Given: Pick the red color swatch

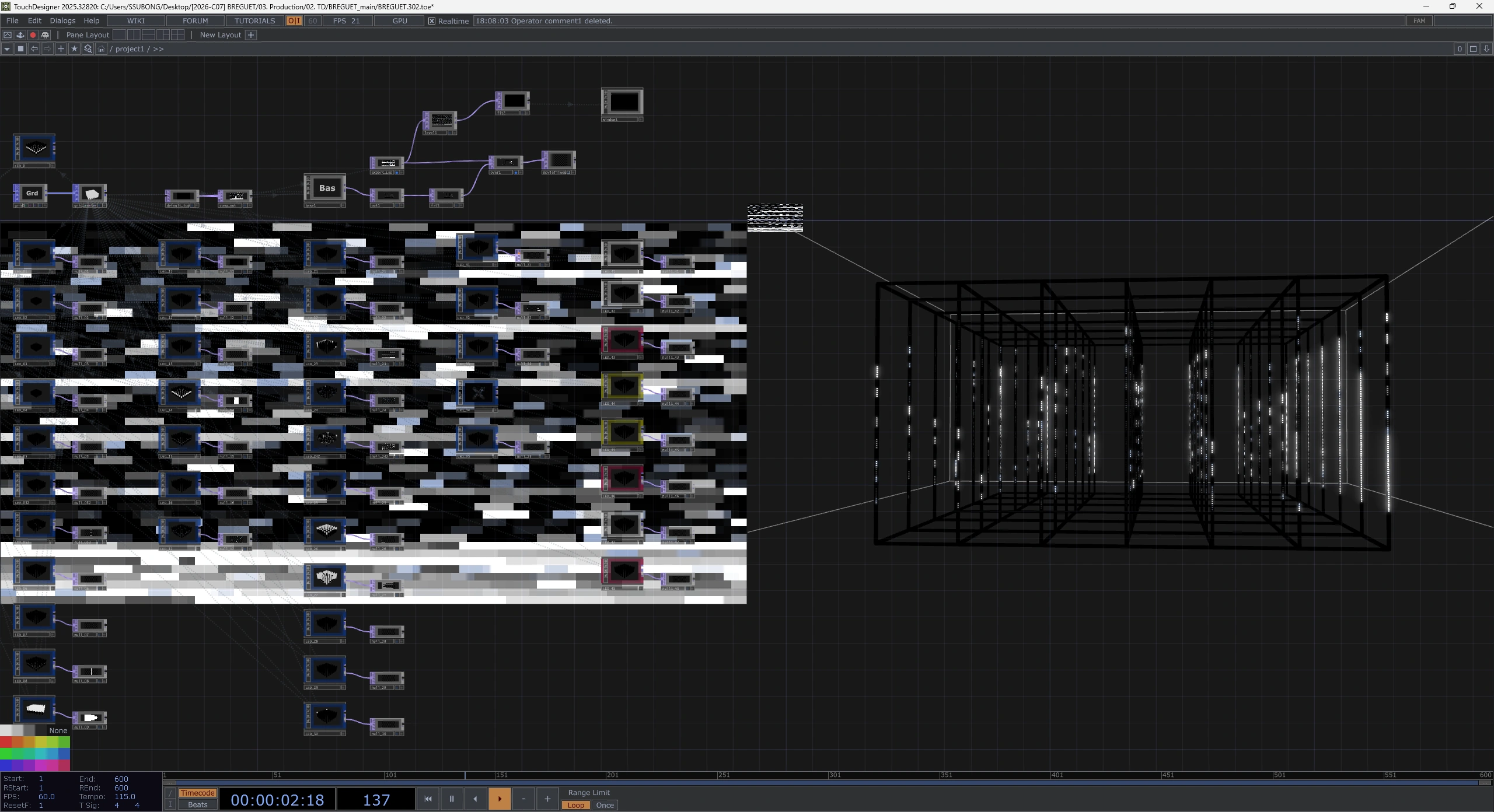Looking at the screenshot, I should (x=6, y=742).
